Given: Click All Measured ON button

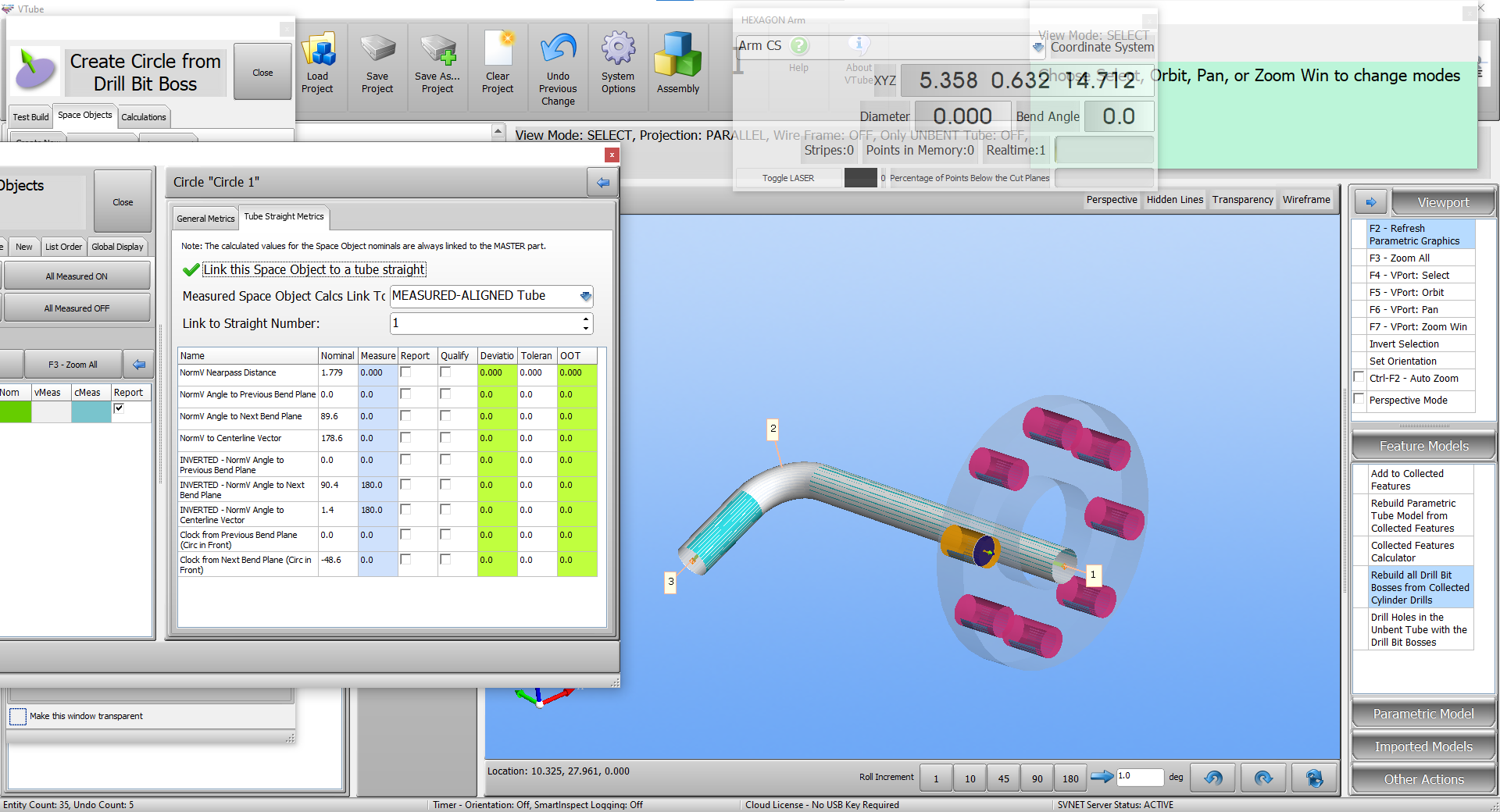Looking at the screenshot, I should (77, 276).
